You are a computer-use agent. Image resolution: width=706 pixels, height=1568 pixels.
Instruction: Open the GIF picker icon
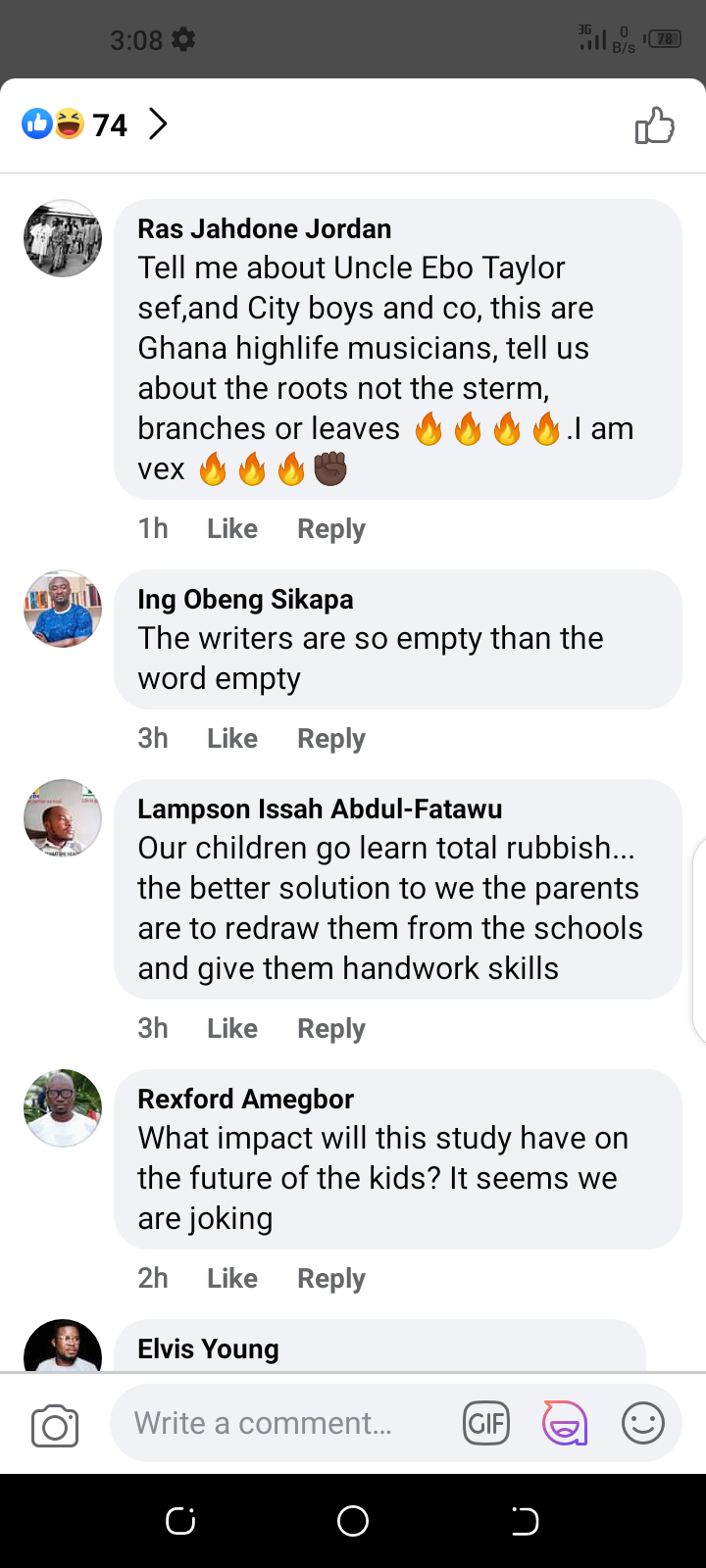click(x=486, y=1423)
